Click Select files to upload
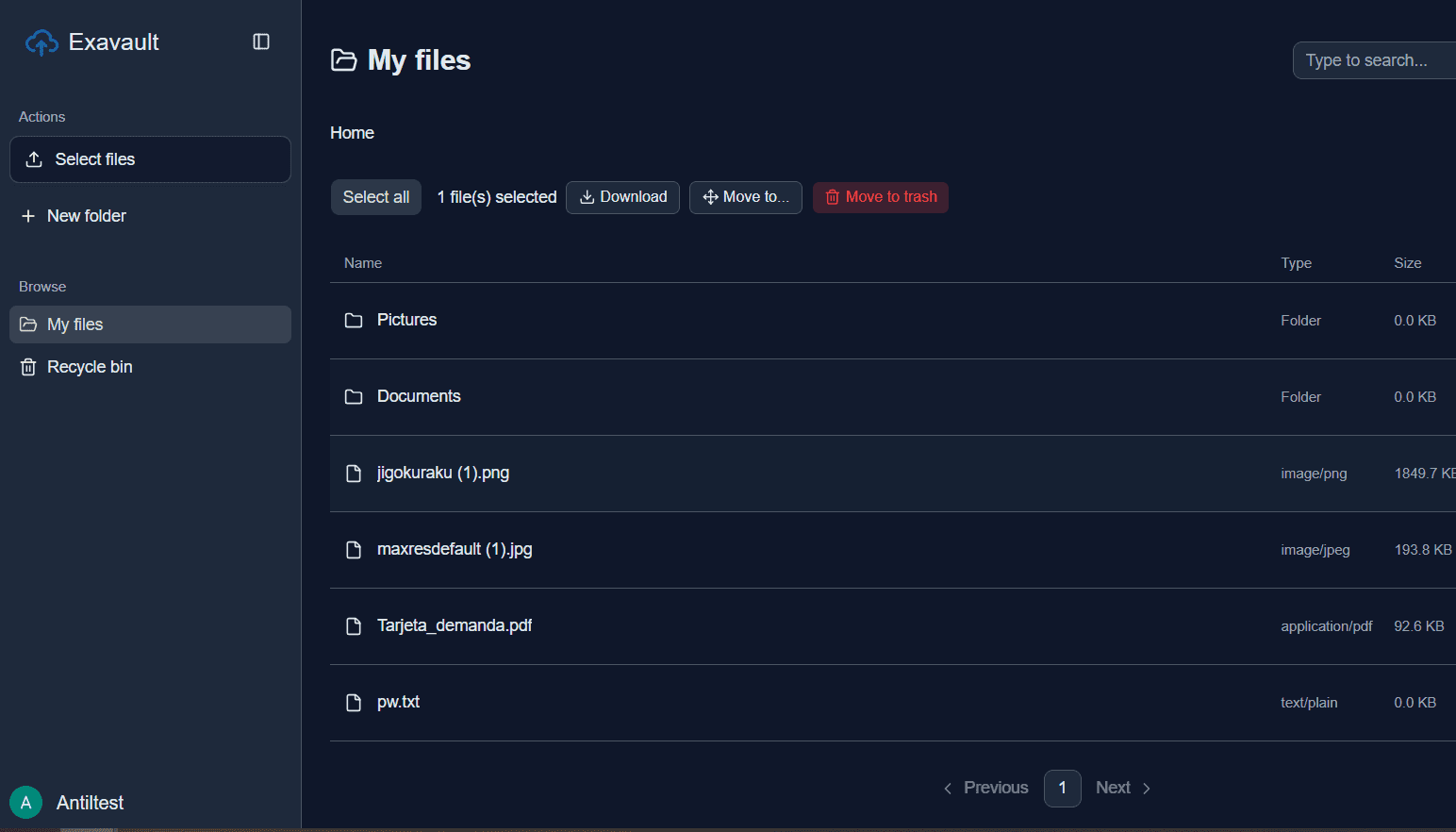Image resolution: width=1456 pixels, height=832 pixels. point(150,159)
